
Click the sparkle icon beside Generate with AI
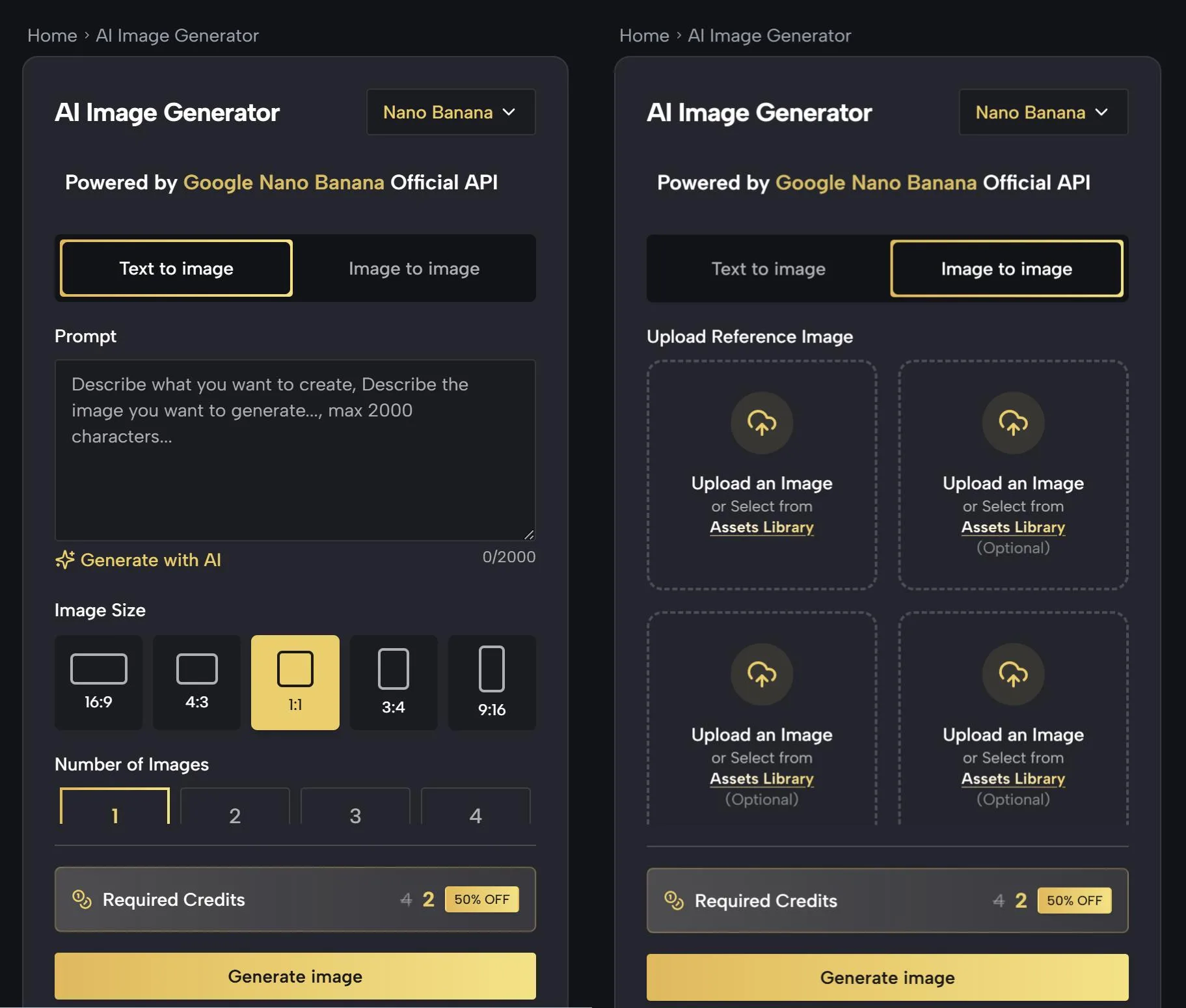pos(65,560)
